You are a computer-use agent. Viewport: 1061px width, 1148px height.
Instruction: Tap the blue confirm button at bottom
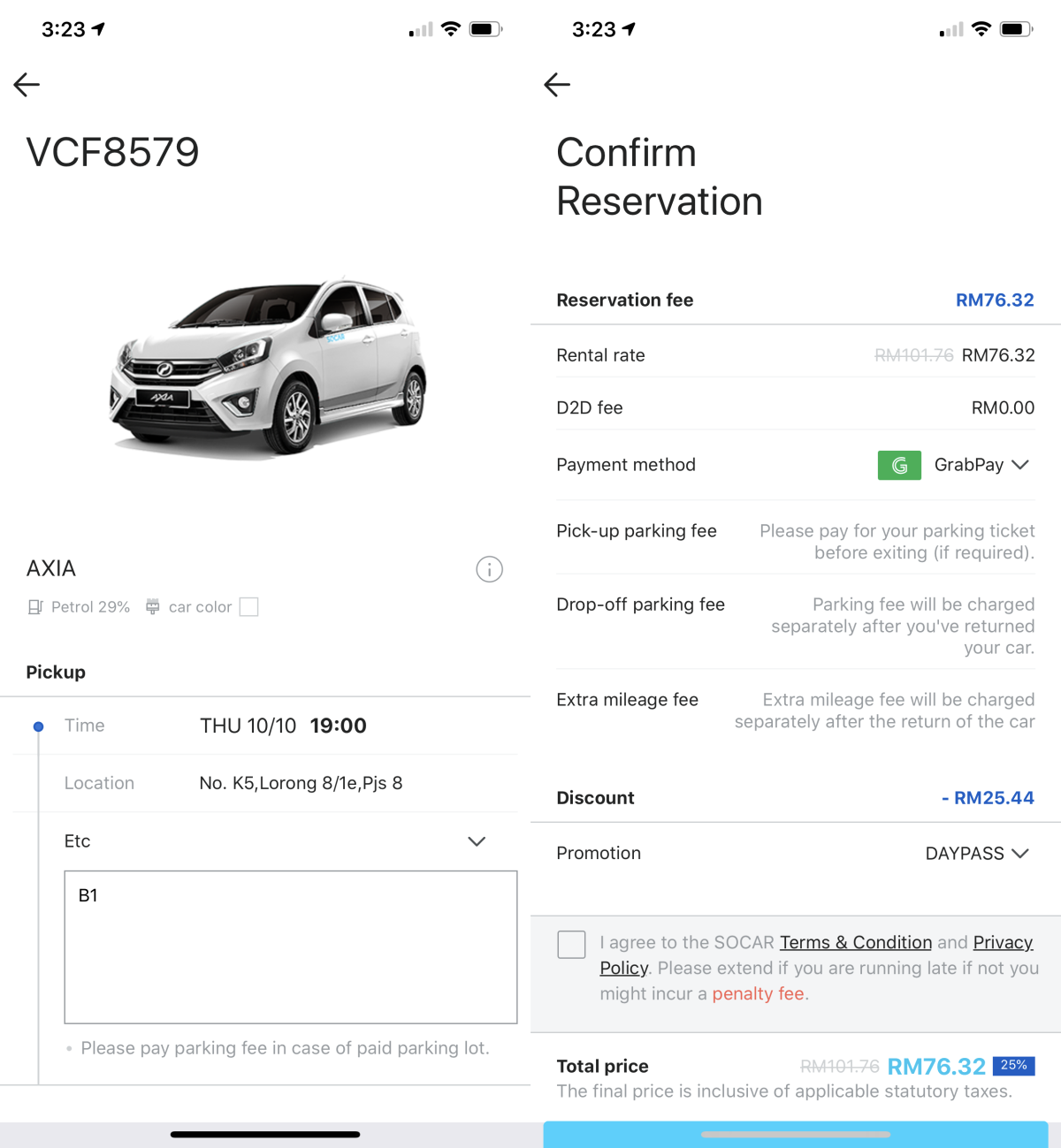pyautogui.click(x=796, y=1135)
